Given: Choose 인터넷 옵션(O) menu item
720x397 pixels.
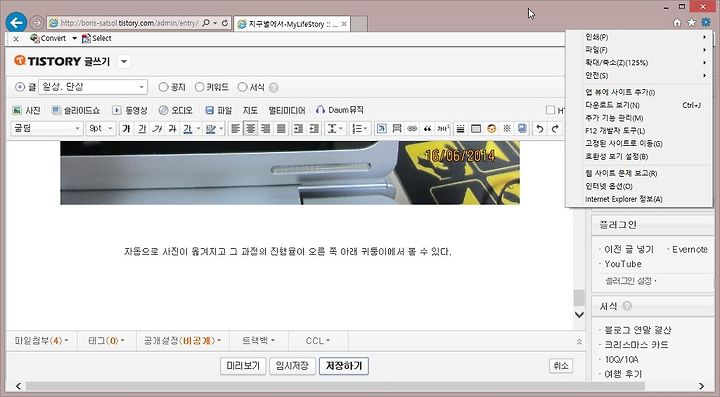Looking at the screenshot, I should [639, 186].
